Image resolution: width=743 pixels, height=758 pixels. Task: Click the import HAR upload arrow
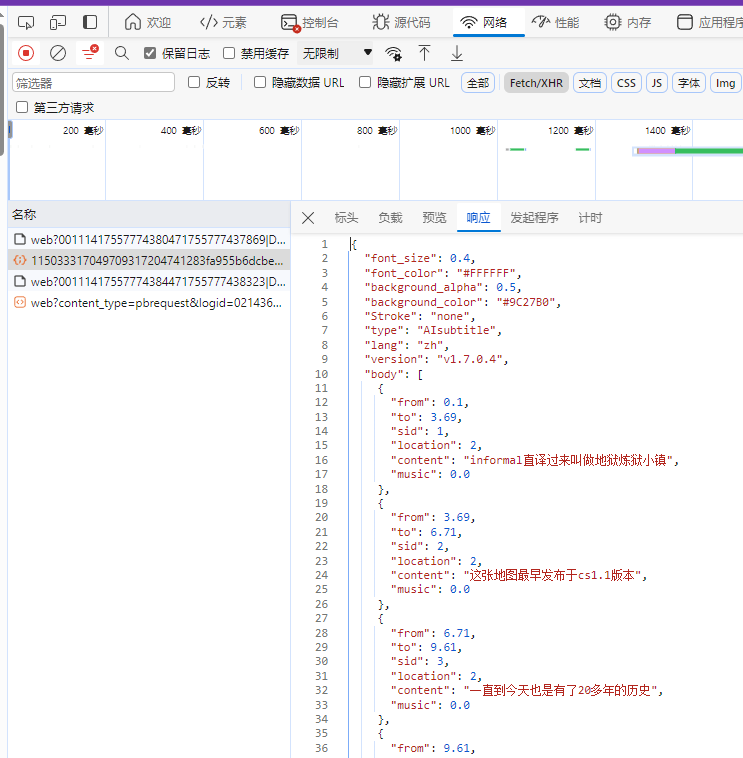pyautogui.click(x=425, y=53)
